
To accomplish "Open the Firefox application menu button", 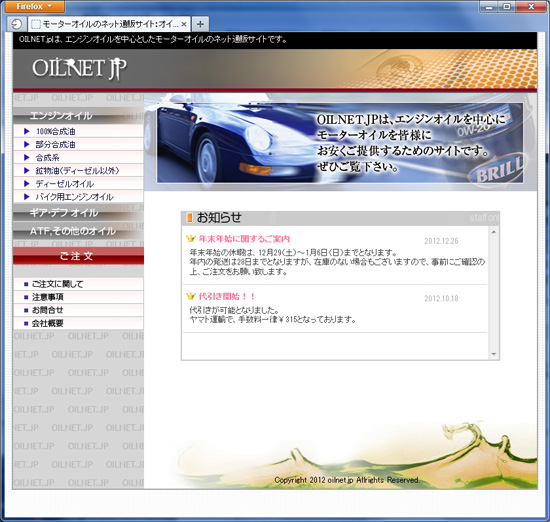I will click(x=34, y=6).
